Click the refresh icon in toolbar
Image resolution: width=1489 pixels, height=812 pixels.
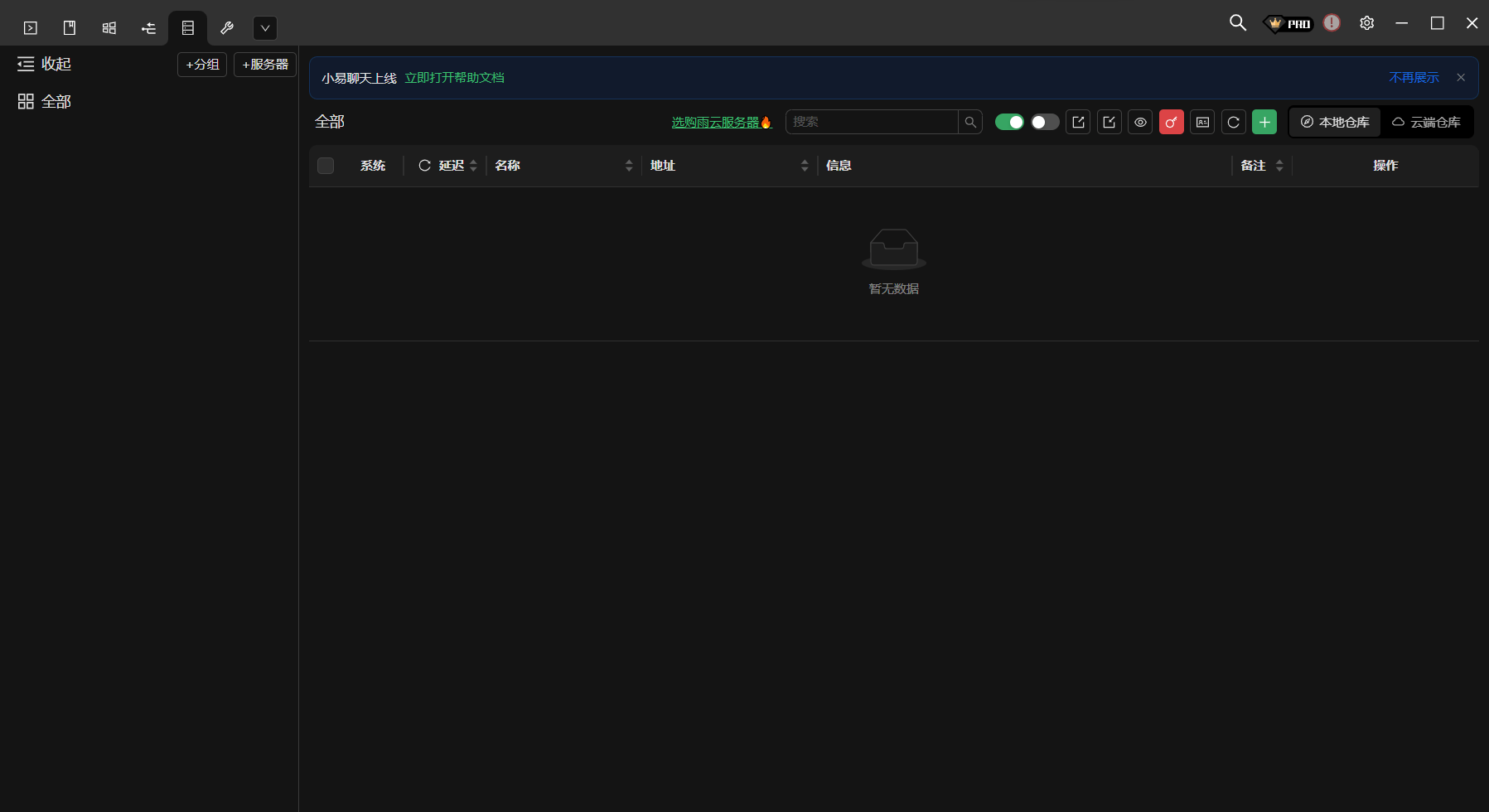coord(1233,123)
